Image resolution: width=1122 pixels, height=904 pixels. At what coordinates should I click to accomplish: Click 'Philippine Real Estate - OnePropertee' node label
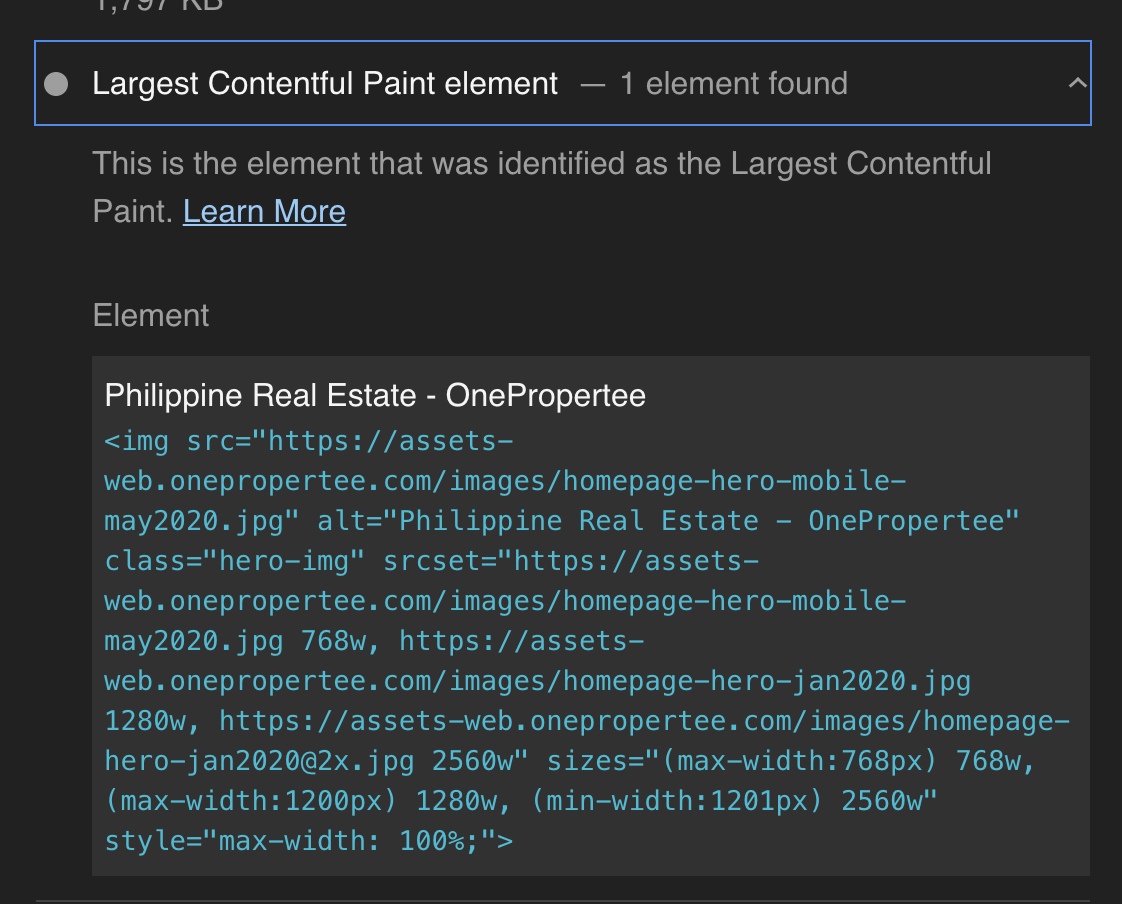click(375, 395)
